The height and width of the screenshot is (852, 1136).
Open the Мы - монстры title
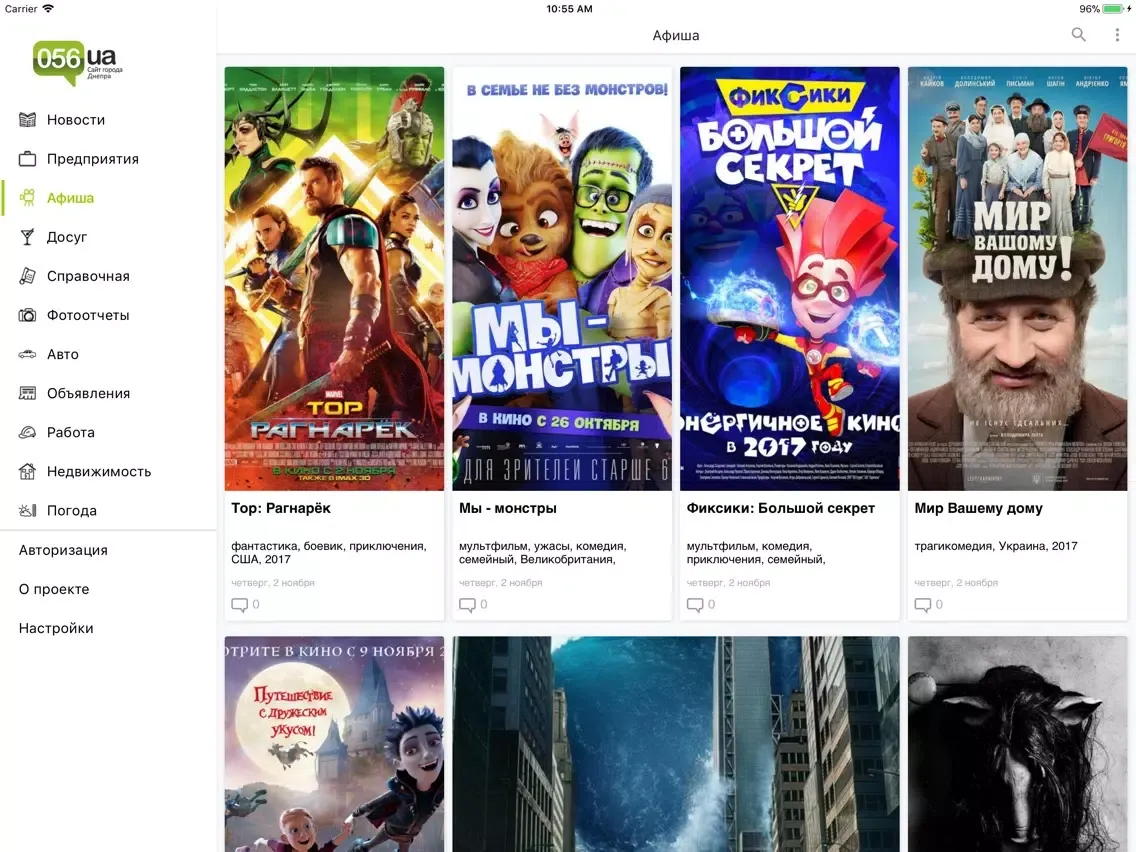click(x=508, y=509)
